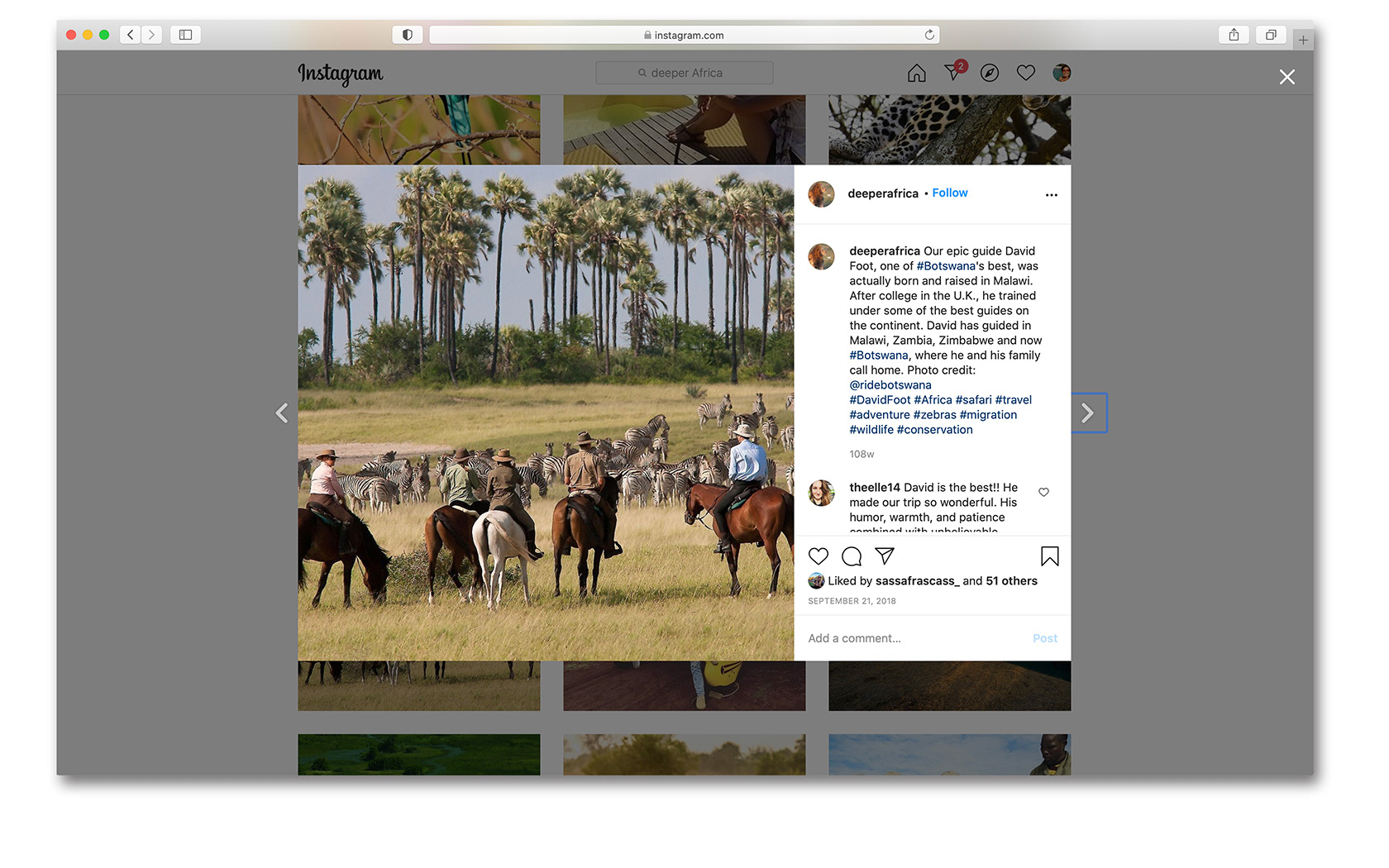Go forward in Safari
Image resolution: width=1389 pixels, height=868 pixels.
click(151, 35)
